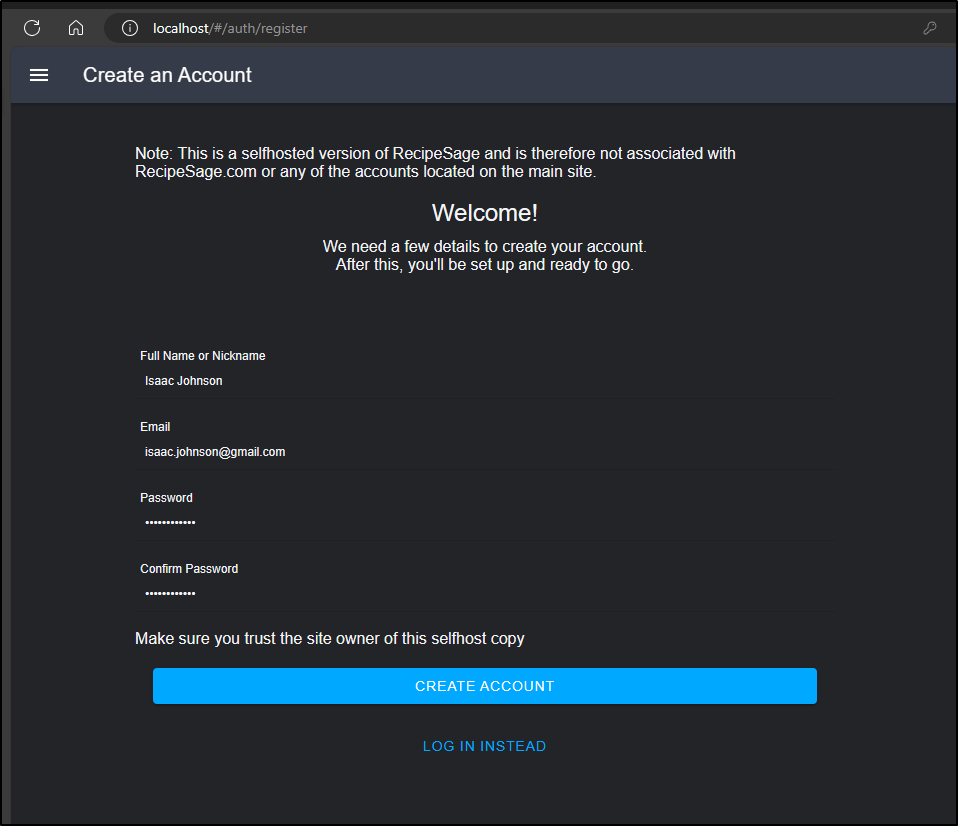Click the Email label
Screen dimensions: 958x826
tap(155, 427)
